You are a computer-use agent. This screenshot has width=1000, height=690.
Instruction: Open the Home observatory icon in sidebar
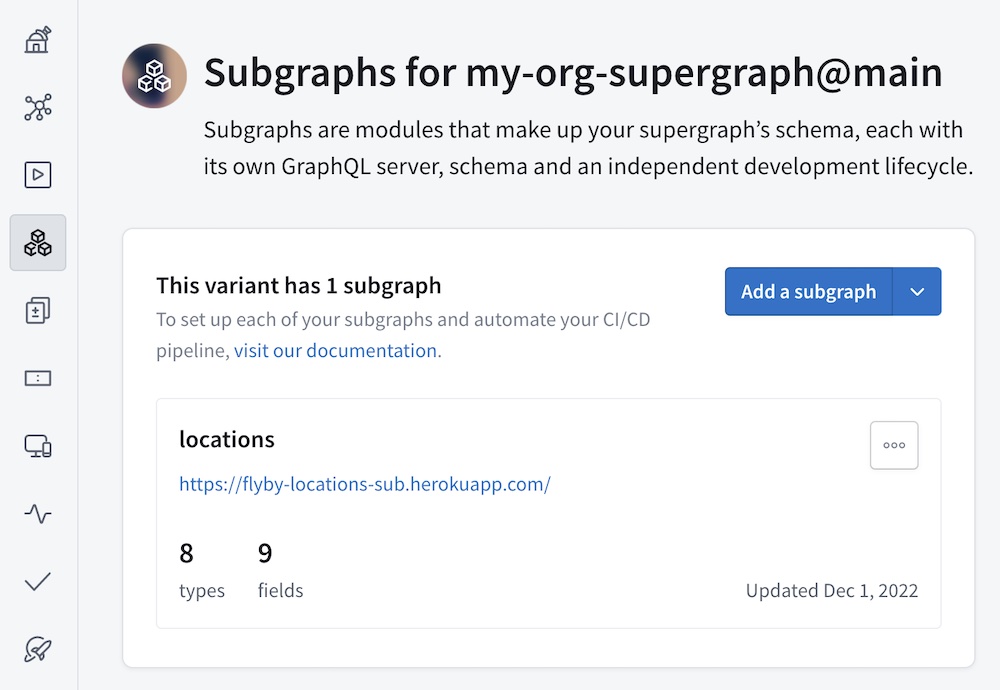point(38,38)
